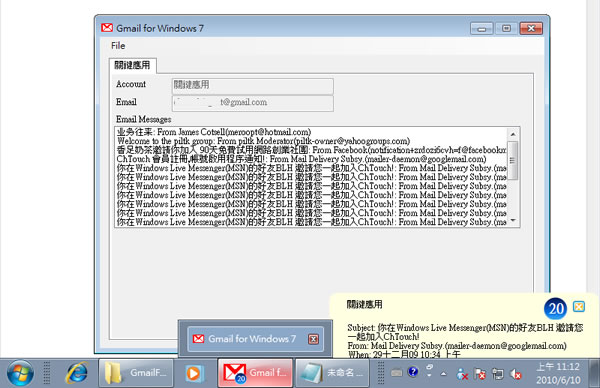Click the notification Subject text
The width and height of the screenshot is (600, 388).
pyautogui.click(x=465, y=332)
